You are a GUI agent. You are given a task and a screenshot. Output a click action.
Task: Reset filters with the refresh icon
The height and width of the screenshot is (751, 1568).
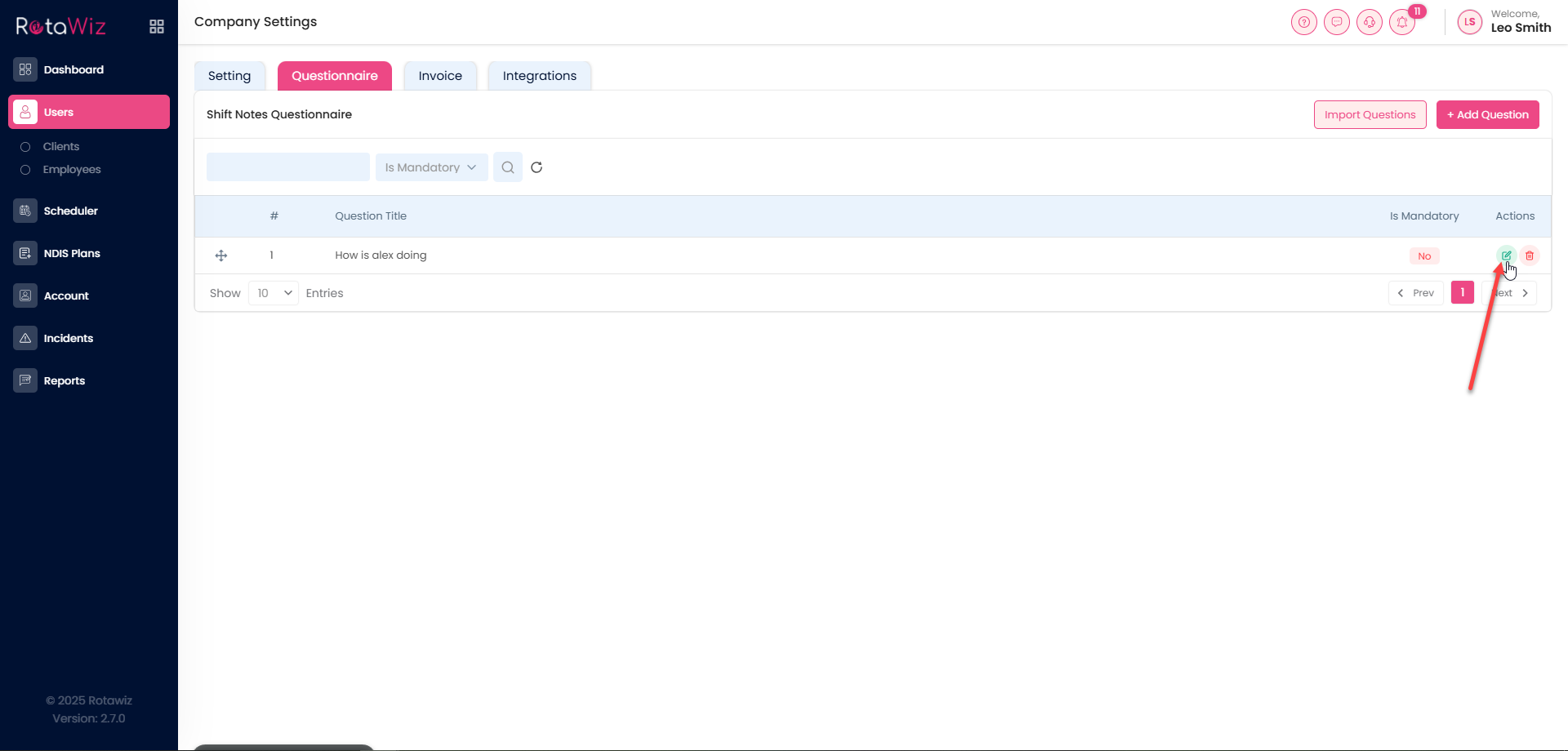(x=537, y=167)
